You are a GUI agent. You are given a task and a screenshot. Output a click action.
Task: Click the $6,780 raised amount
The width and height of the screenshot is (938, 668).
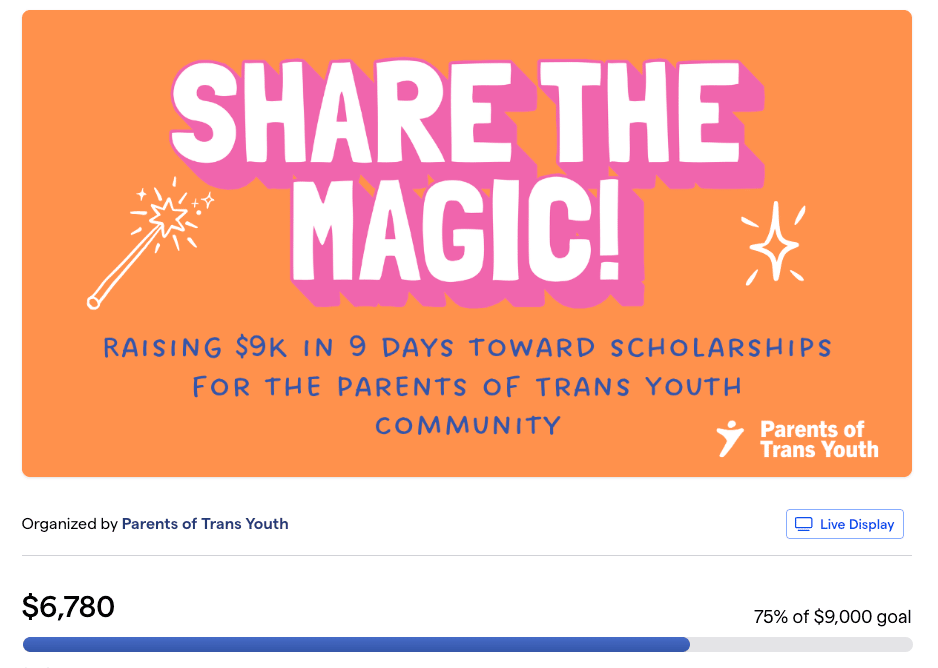pos(68,606)
